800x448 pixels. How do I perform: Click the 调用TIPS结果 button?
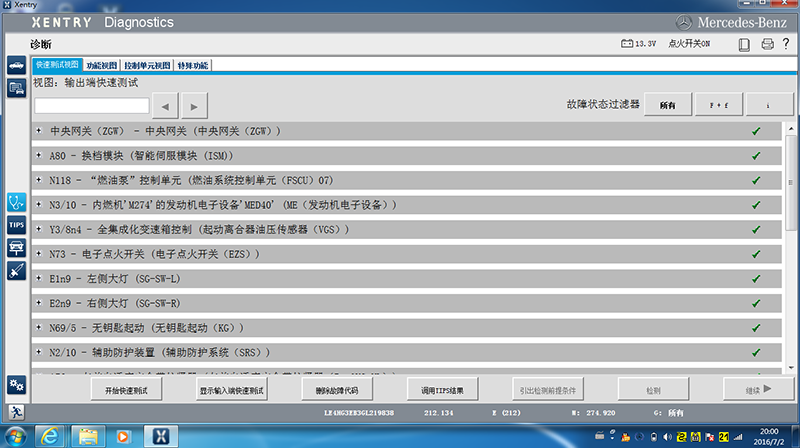pos(442,390)
